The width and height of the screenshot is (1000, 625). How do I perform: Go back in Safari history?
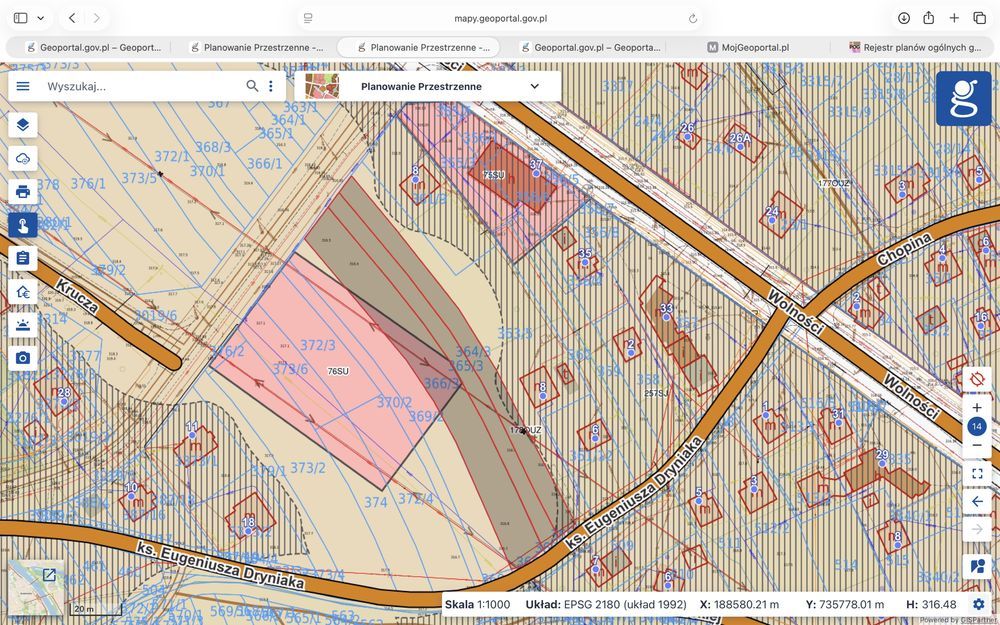72,18
